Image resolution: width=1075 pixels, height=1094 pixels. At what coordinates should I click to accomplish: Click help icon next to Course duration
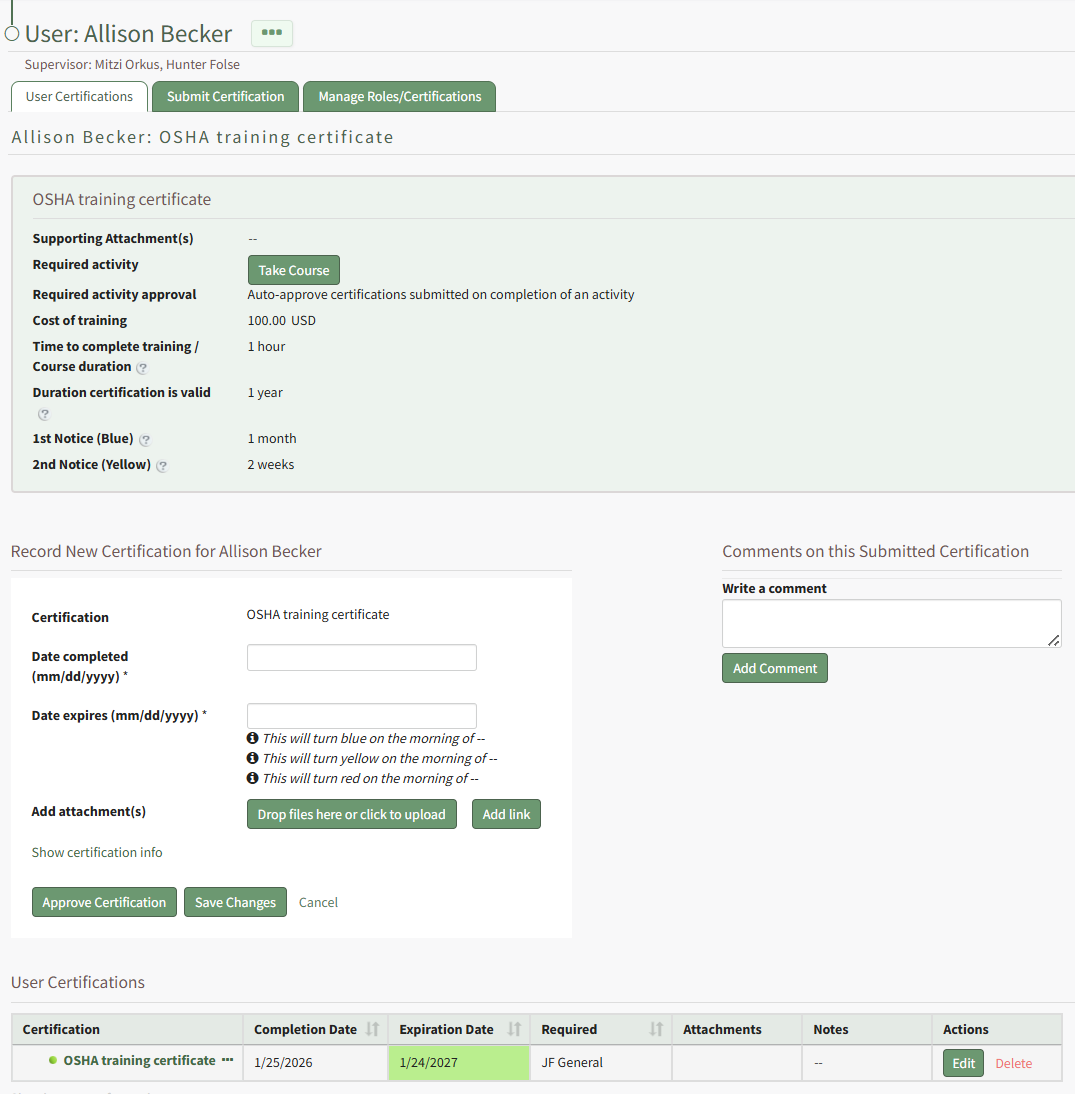coord(142,368)
